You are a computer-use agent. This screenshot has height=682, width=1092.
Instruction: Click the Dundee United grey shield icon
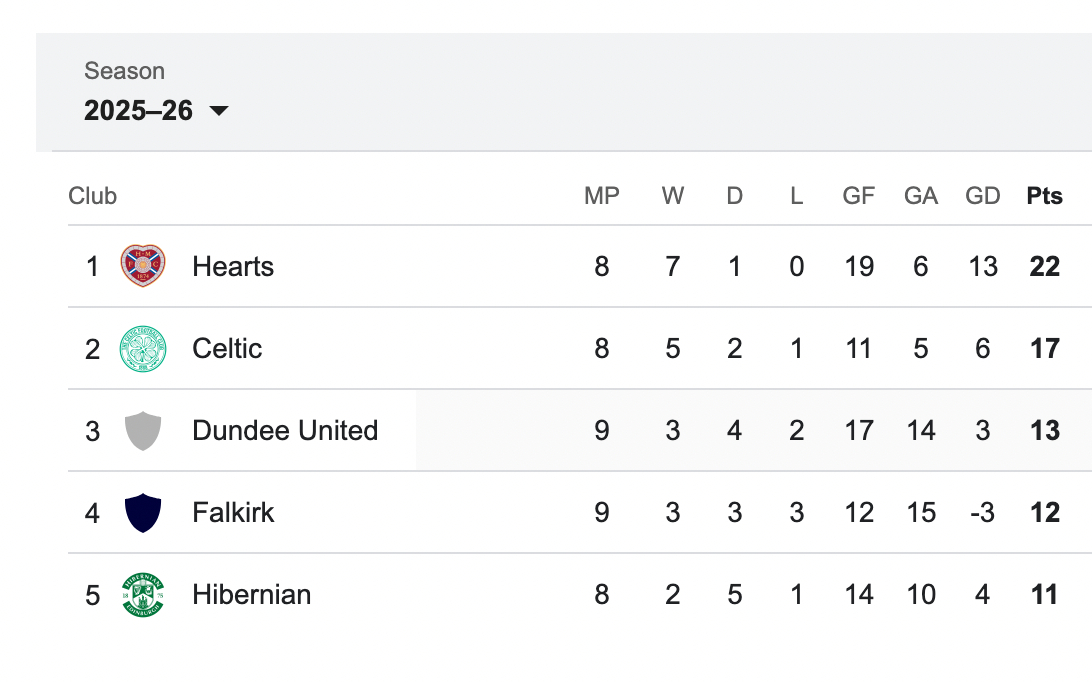coord(143,431)
